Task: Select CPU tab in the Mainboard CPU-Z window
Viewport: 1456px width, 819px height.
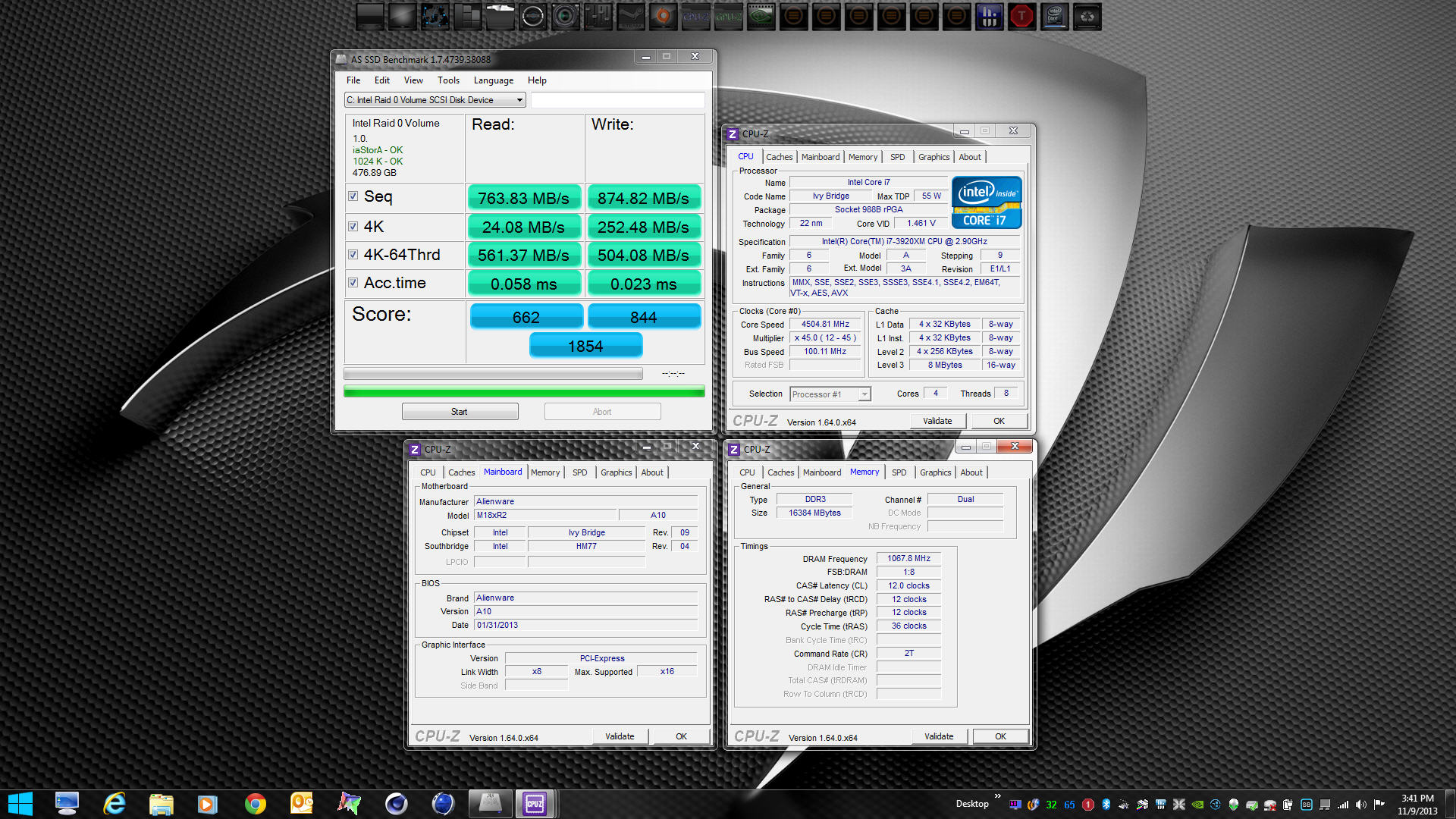Action: tap(428, 472)
